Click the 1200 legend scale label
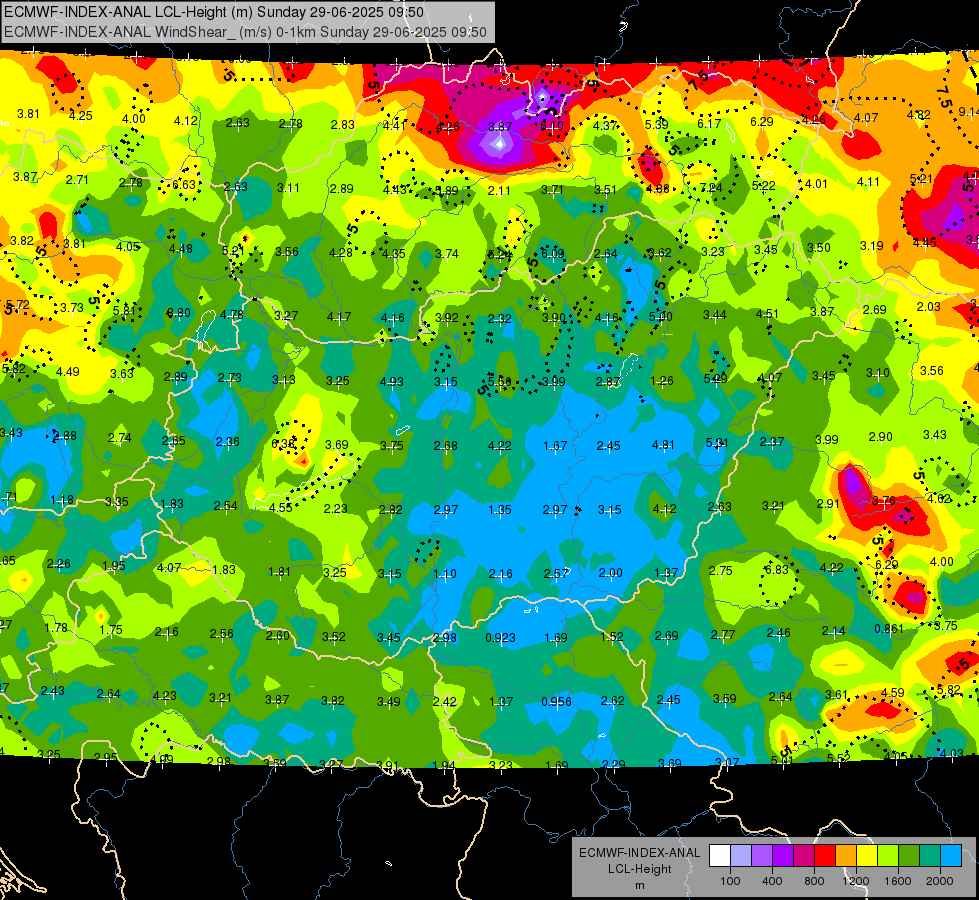 point(855,881)
